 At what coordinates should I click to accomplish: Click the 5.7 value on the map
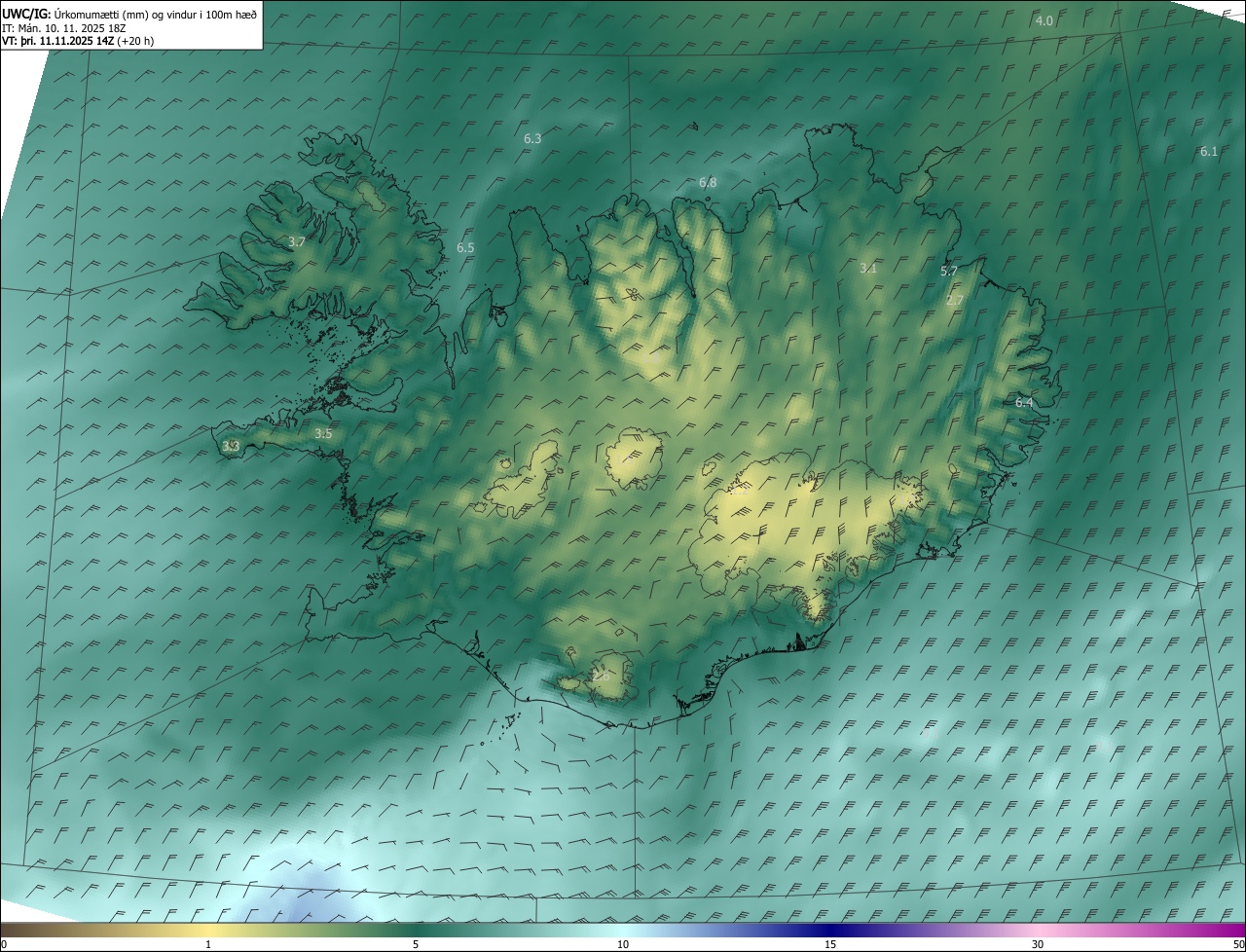pos(949,271)
